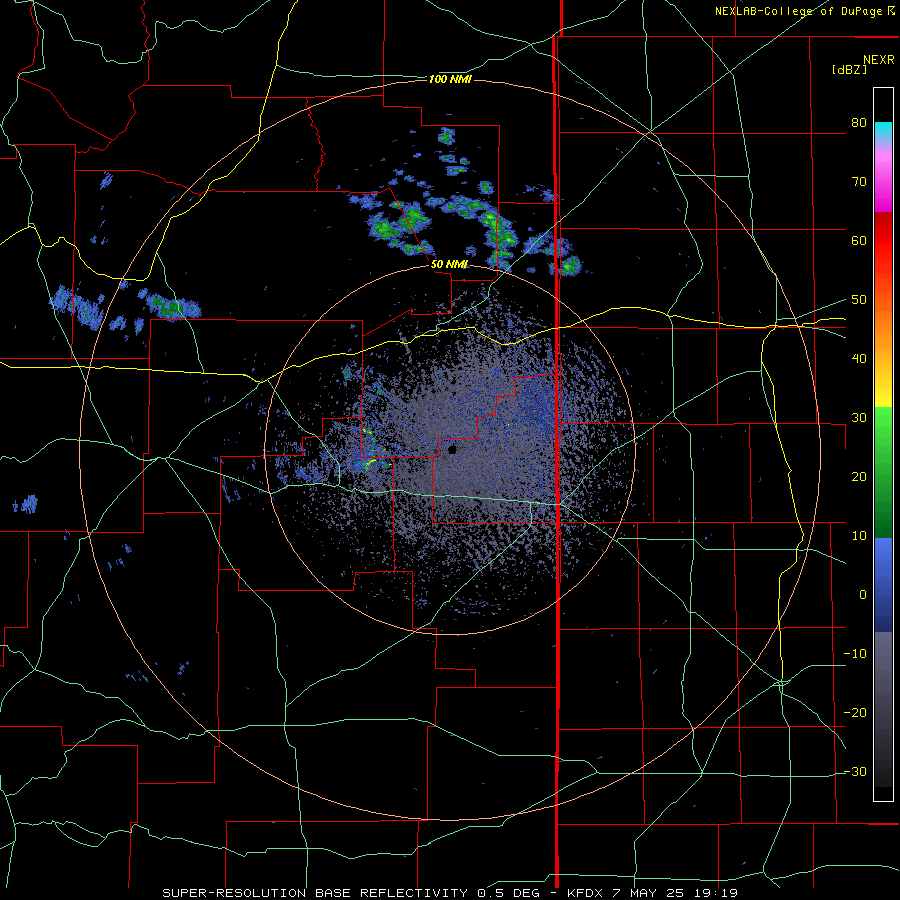This screenshot has height=900, width=900.
Task: Click the 60 dBZ scale value
Action: 859,240
